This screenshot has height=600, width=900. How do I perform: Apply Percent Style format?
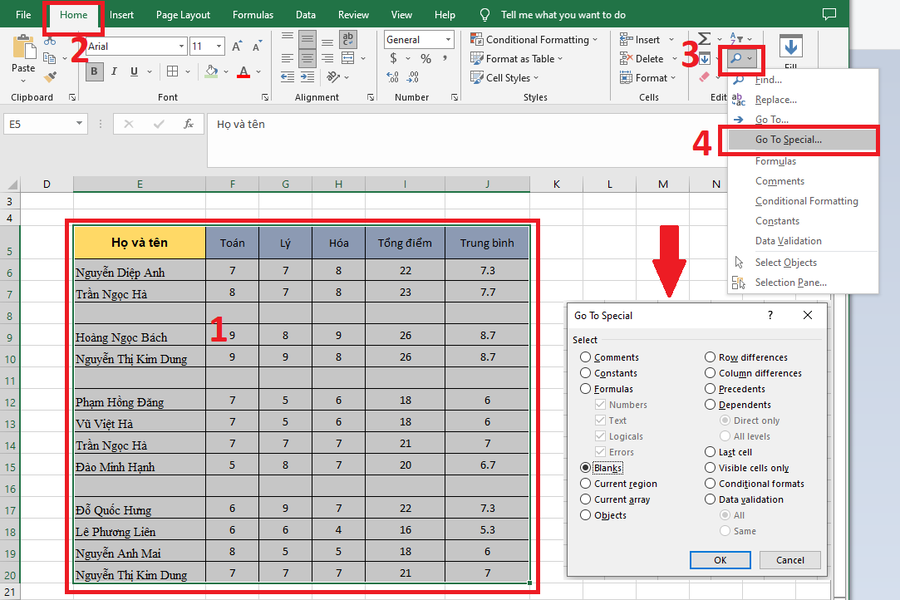[x=425, y=59]
